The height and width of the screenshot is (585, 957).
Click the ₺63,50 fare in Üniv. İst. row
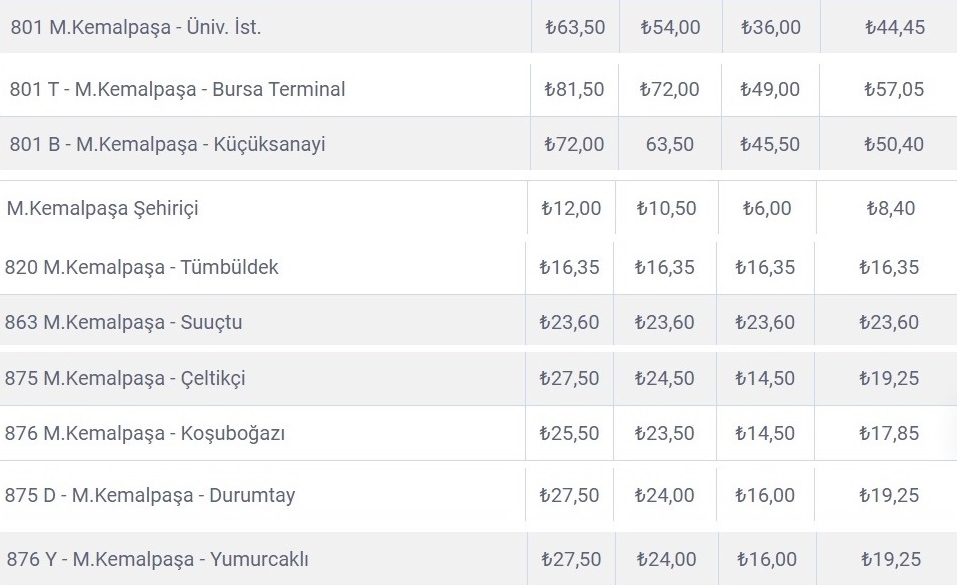(x=575, y=28)
